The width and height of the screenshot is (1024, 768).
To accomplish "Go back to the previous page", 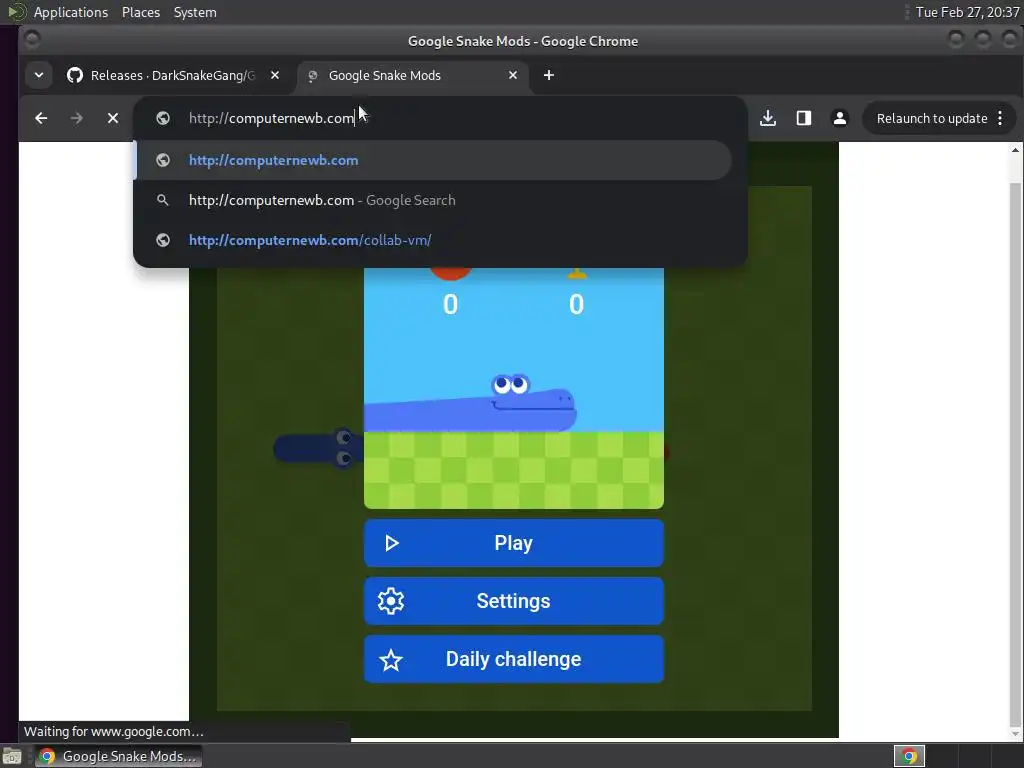I will pyautogui.click(x=41, y=118).
